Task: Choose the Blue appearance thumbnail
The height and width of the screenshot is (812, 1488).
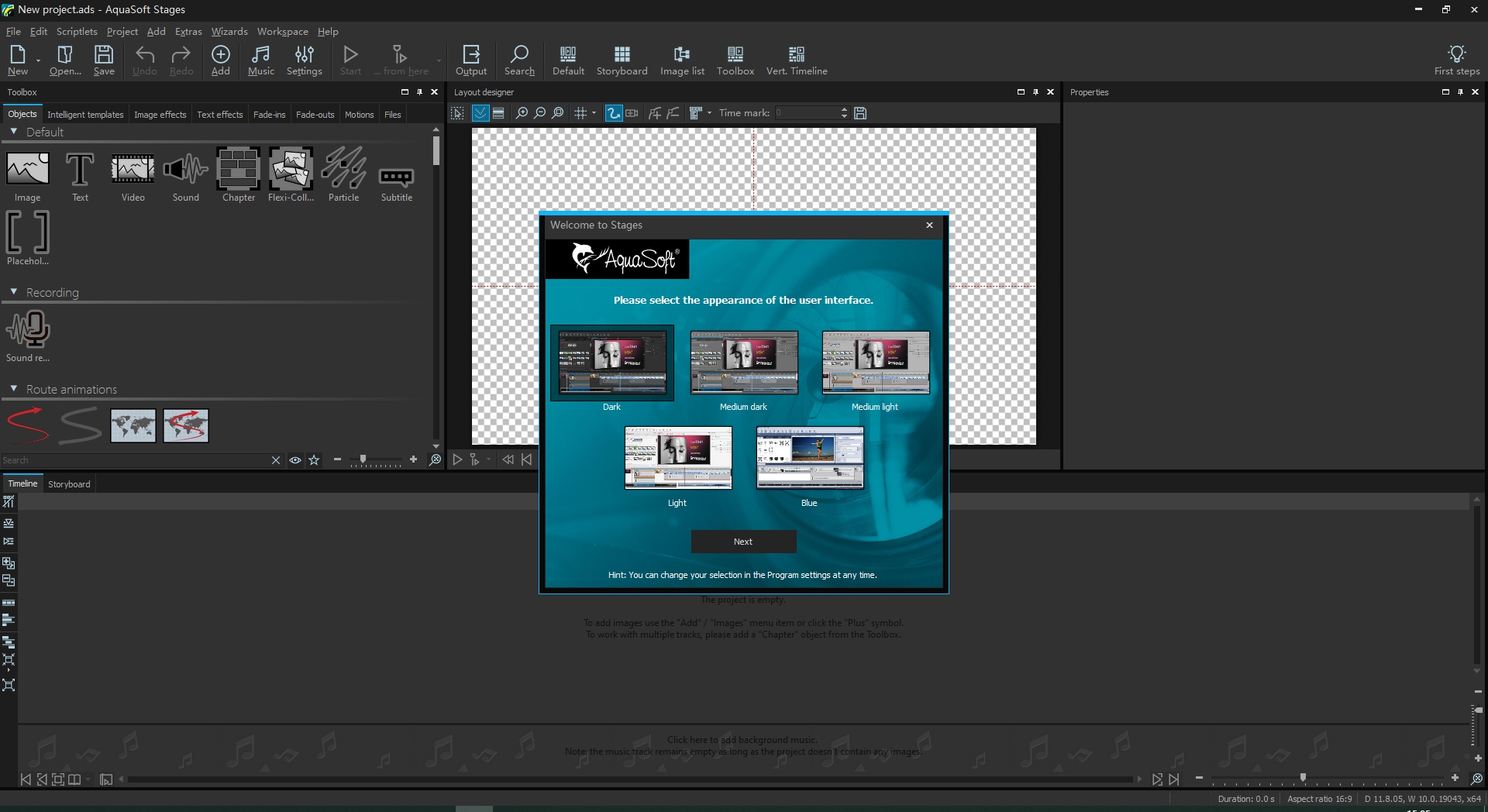Action: tap(810, 458)
